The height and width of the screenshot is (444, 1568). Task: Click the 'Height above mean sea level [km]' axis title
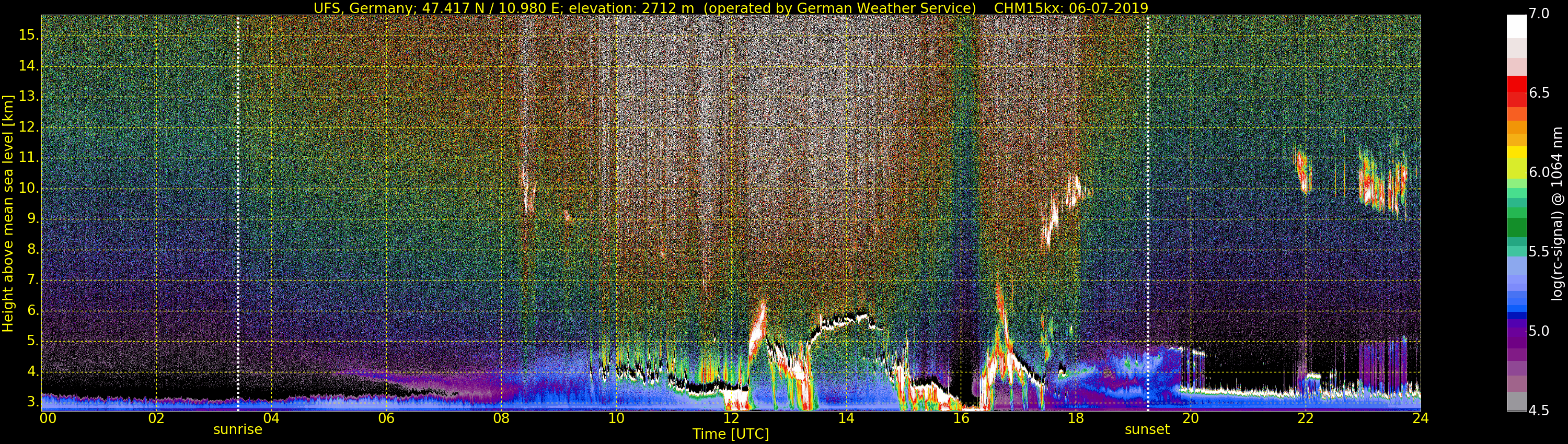pos(8,213)
